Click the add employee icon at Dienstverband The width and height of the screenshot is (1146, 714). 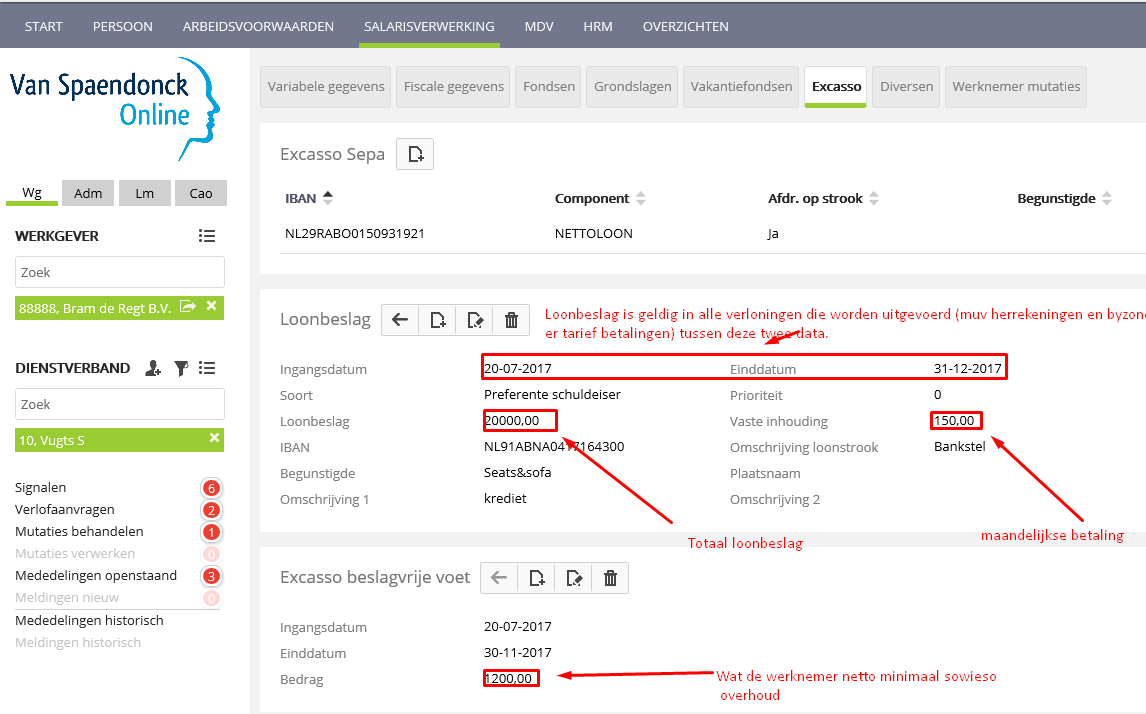[x=153, y=368]
